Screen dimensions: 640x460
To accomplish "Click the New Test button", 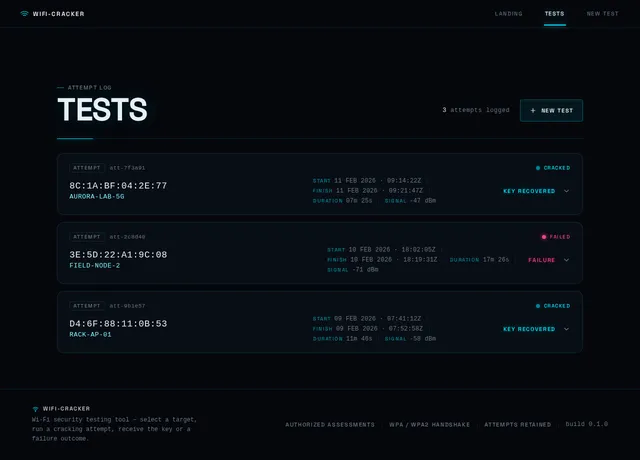I will pyautogui.click(x=551, y=111).
